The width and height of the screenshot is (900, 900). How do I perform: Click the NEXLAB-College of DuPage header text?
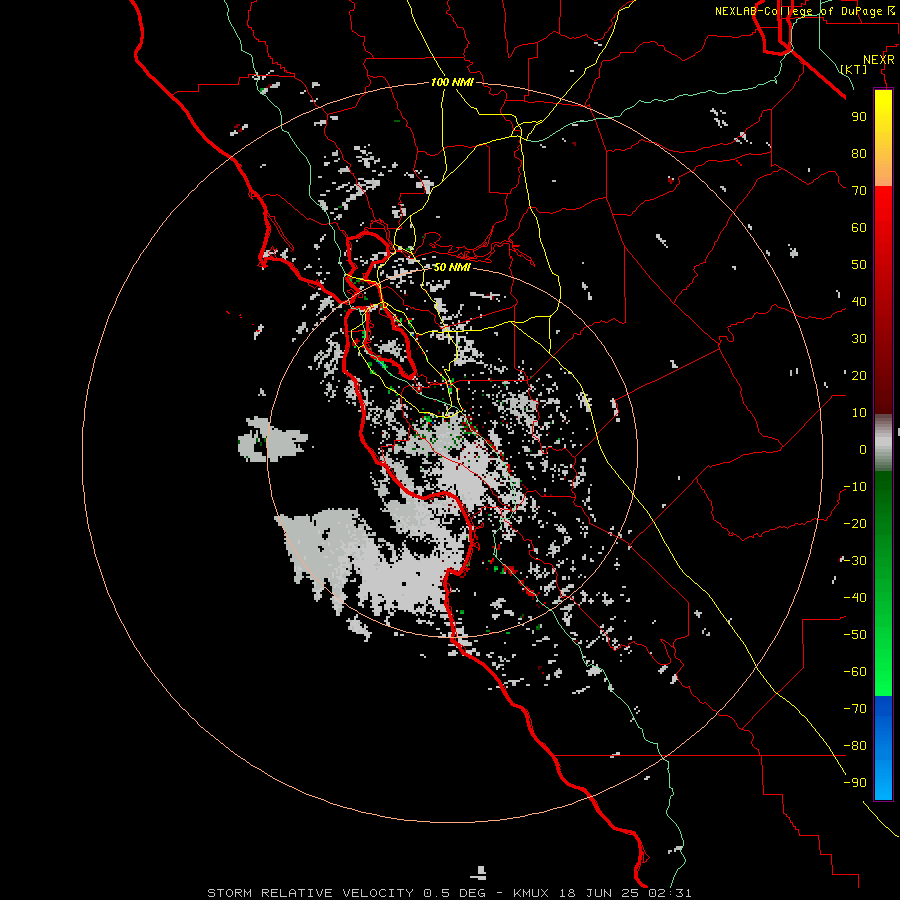click(x=801, y=11)
